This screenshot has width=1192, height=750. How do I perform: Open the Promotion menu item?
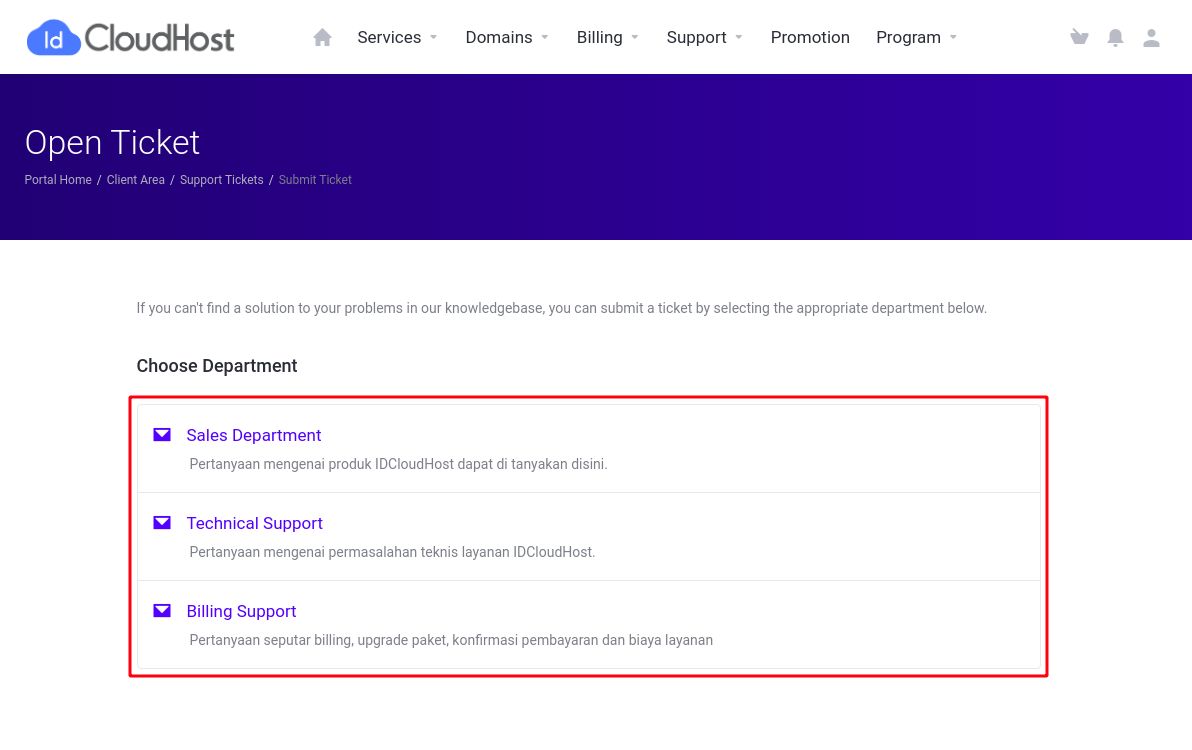pos(810,37)
